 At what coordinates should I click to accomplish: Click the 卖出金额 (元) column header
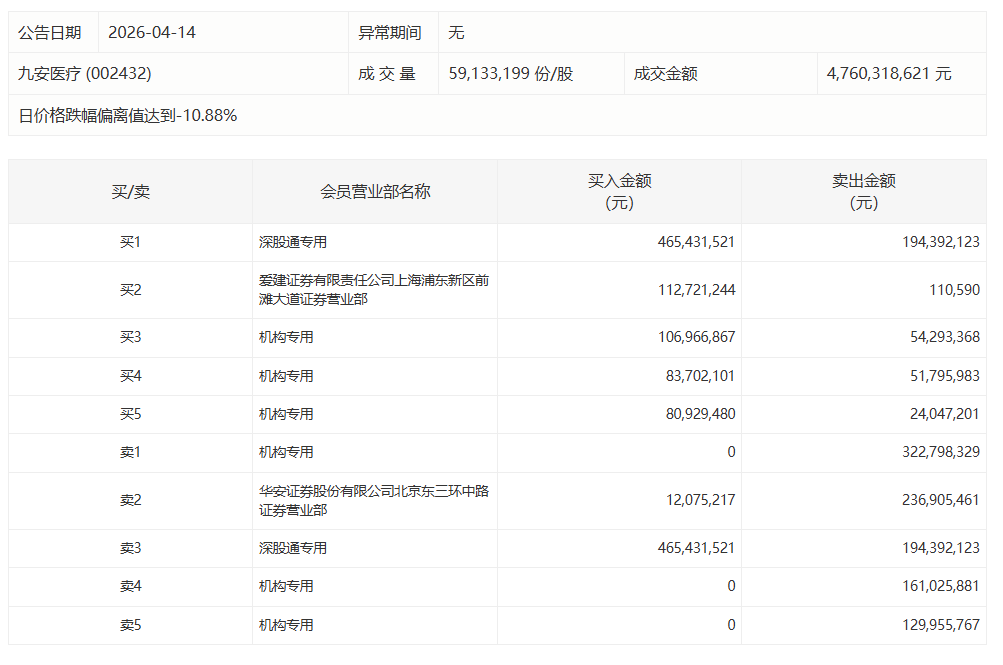pyautogui.click(x=864, y=191)
